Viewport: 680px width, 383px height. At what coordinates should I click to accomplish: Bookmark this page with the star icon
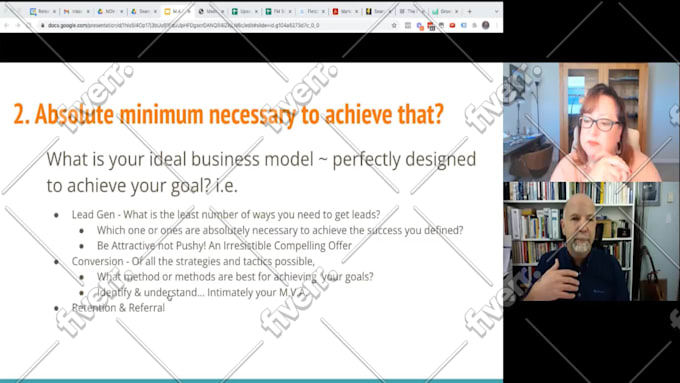pos(394,26)
